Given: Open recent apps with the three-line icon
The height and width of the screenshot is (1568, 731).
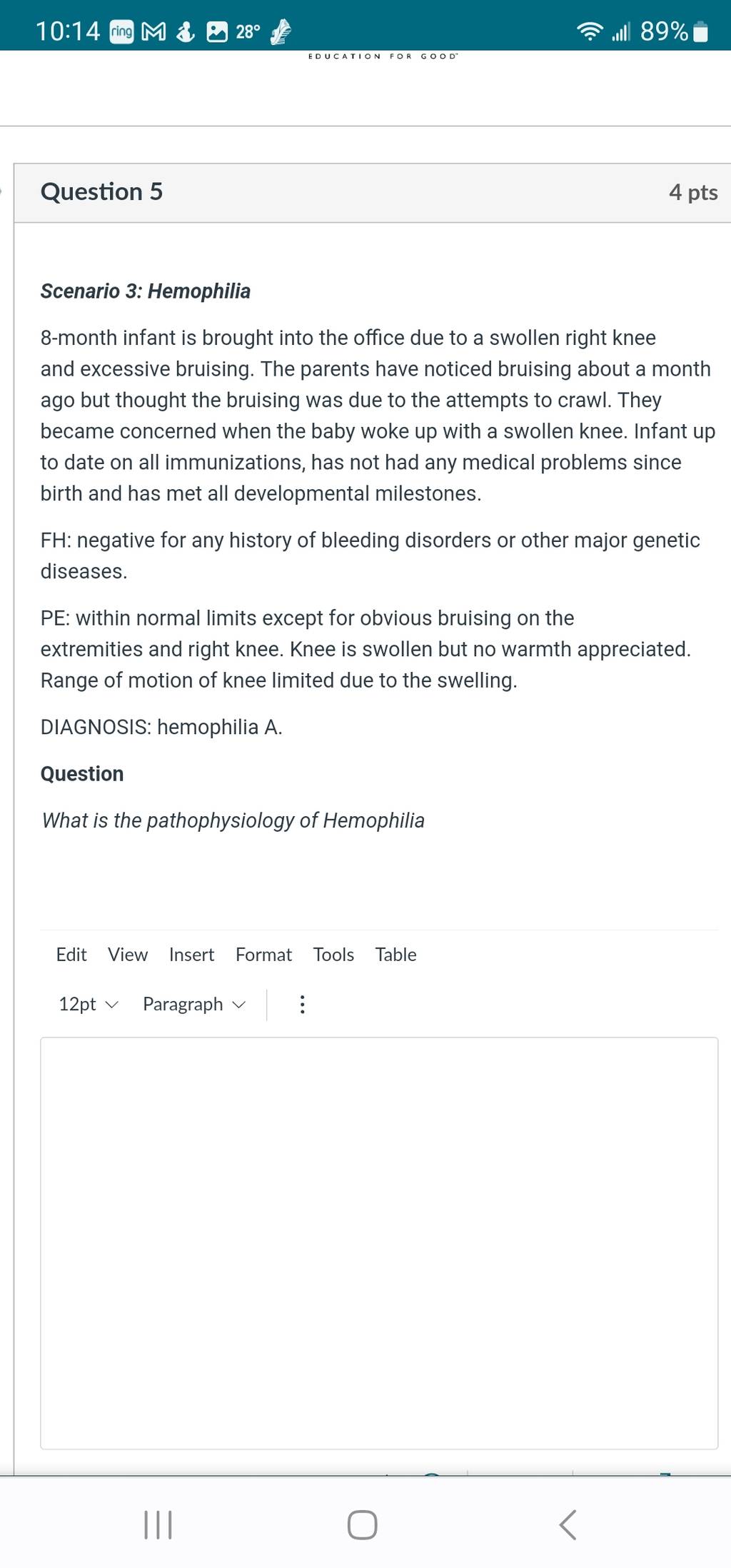Looking at the screenshot, I should click(x=158, y=1524).
